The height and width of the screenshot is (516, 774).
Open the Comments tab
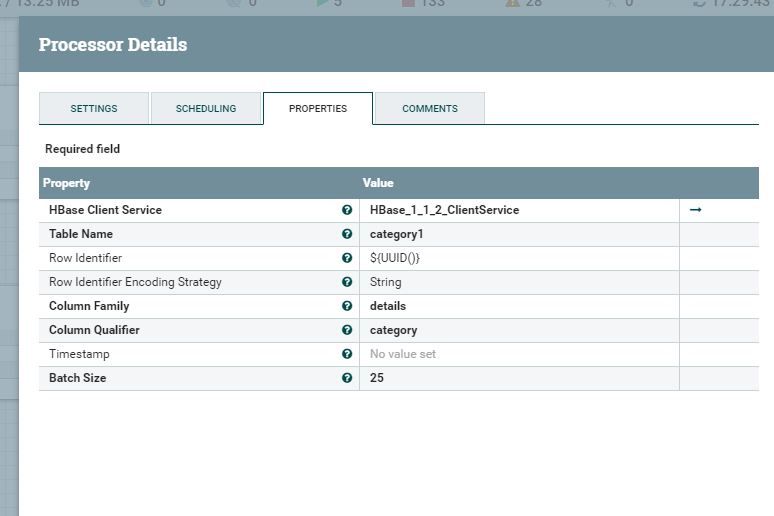click(x=430, y=108)
